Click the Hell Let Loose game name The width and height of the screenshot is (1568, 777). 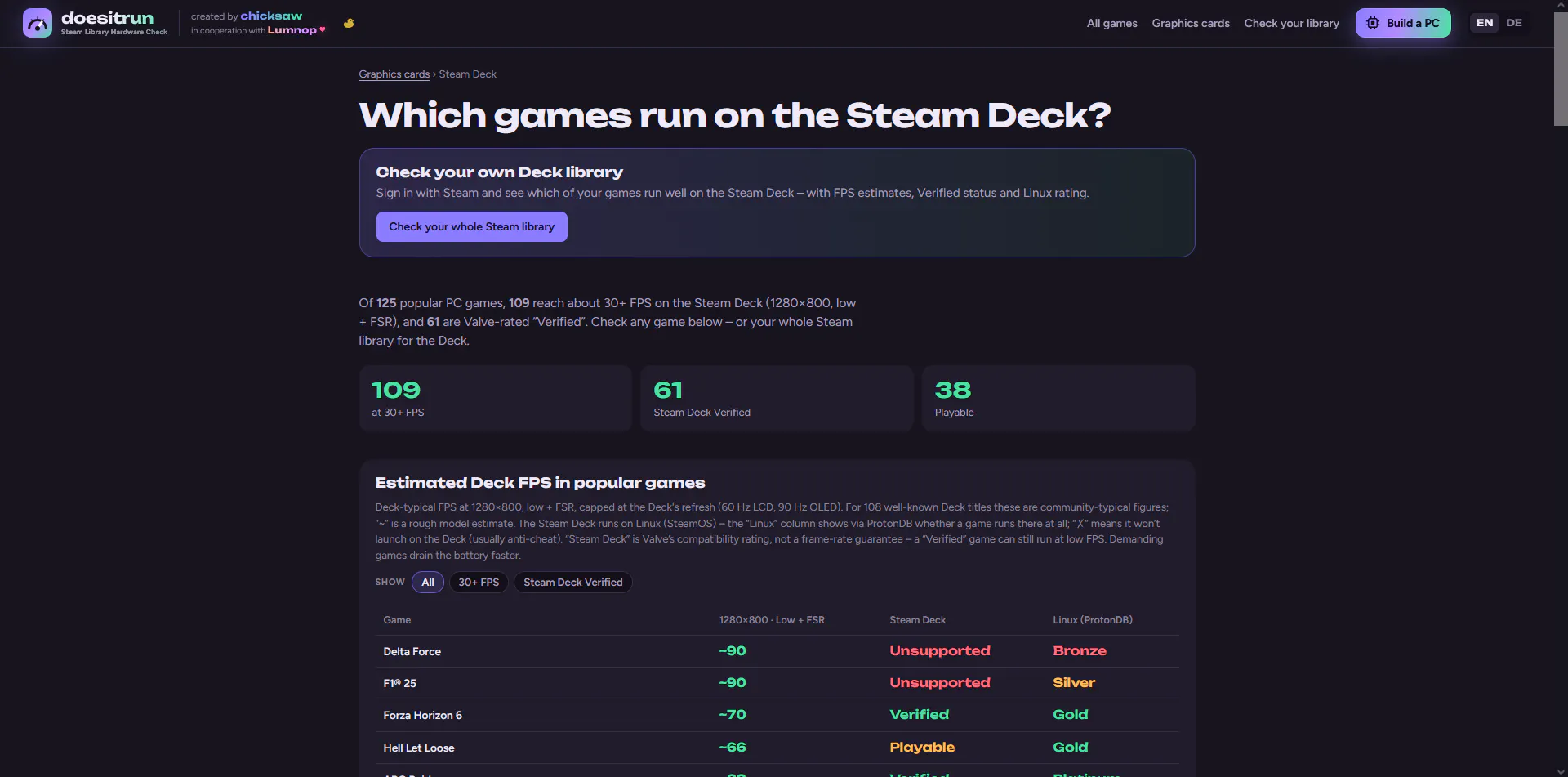point(419,748)
